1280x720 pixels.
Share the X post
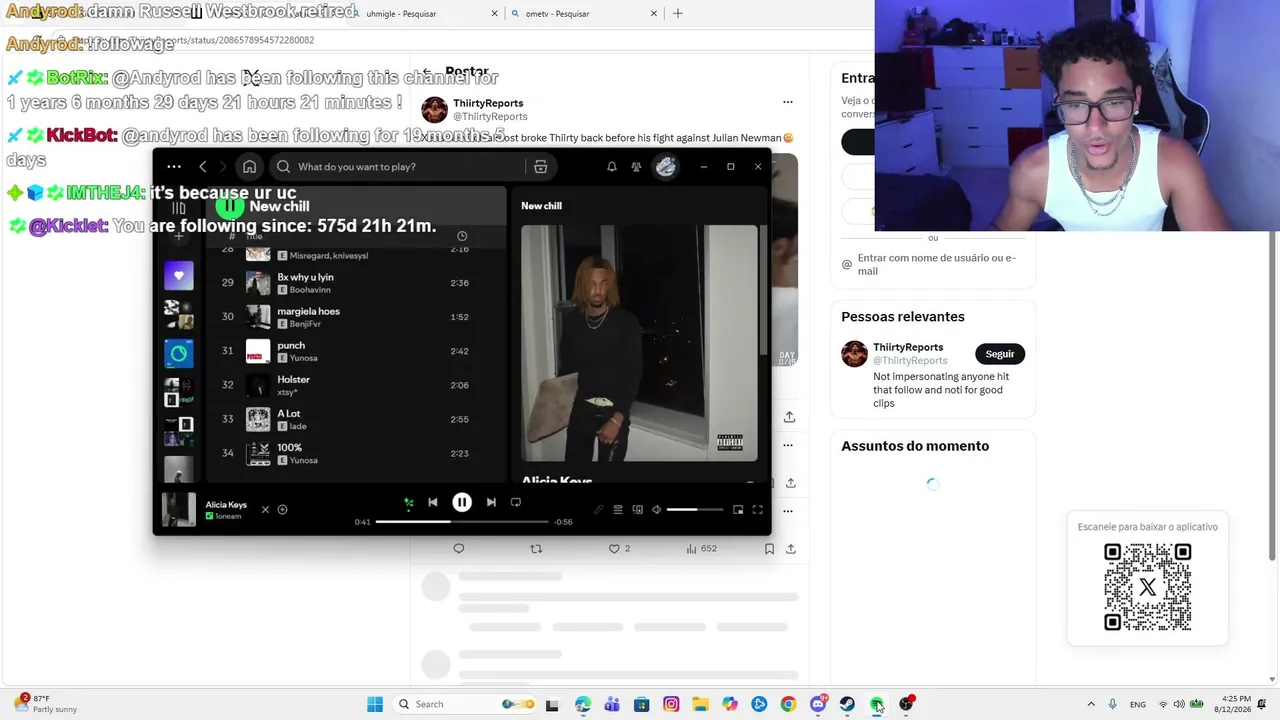coord(791,549)
